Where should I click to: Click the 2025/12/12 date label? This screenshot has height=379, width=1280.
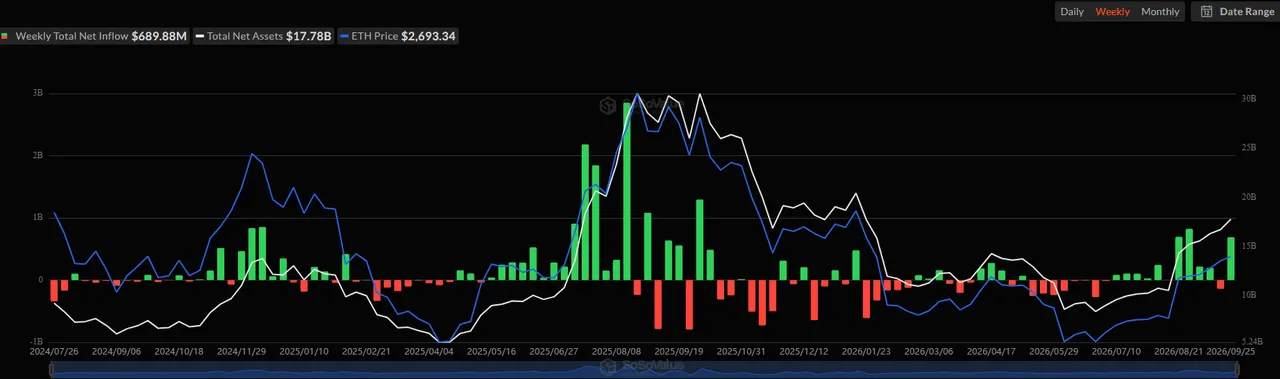click(x=803, y=352)
